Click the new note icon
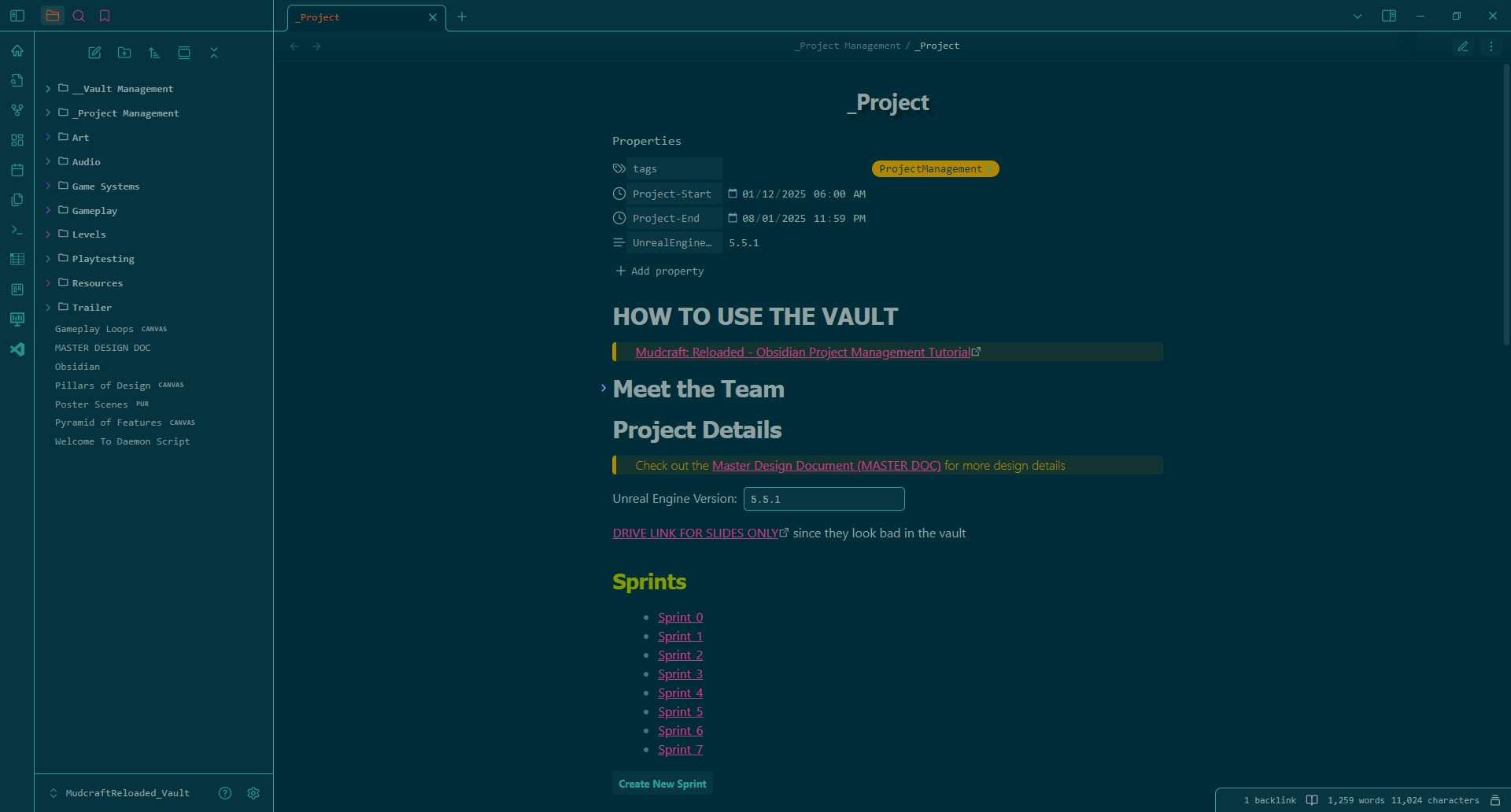Viewport: 1511px width, 812px height. pos(94,53)
